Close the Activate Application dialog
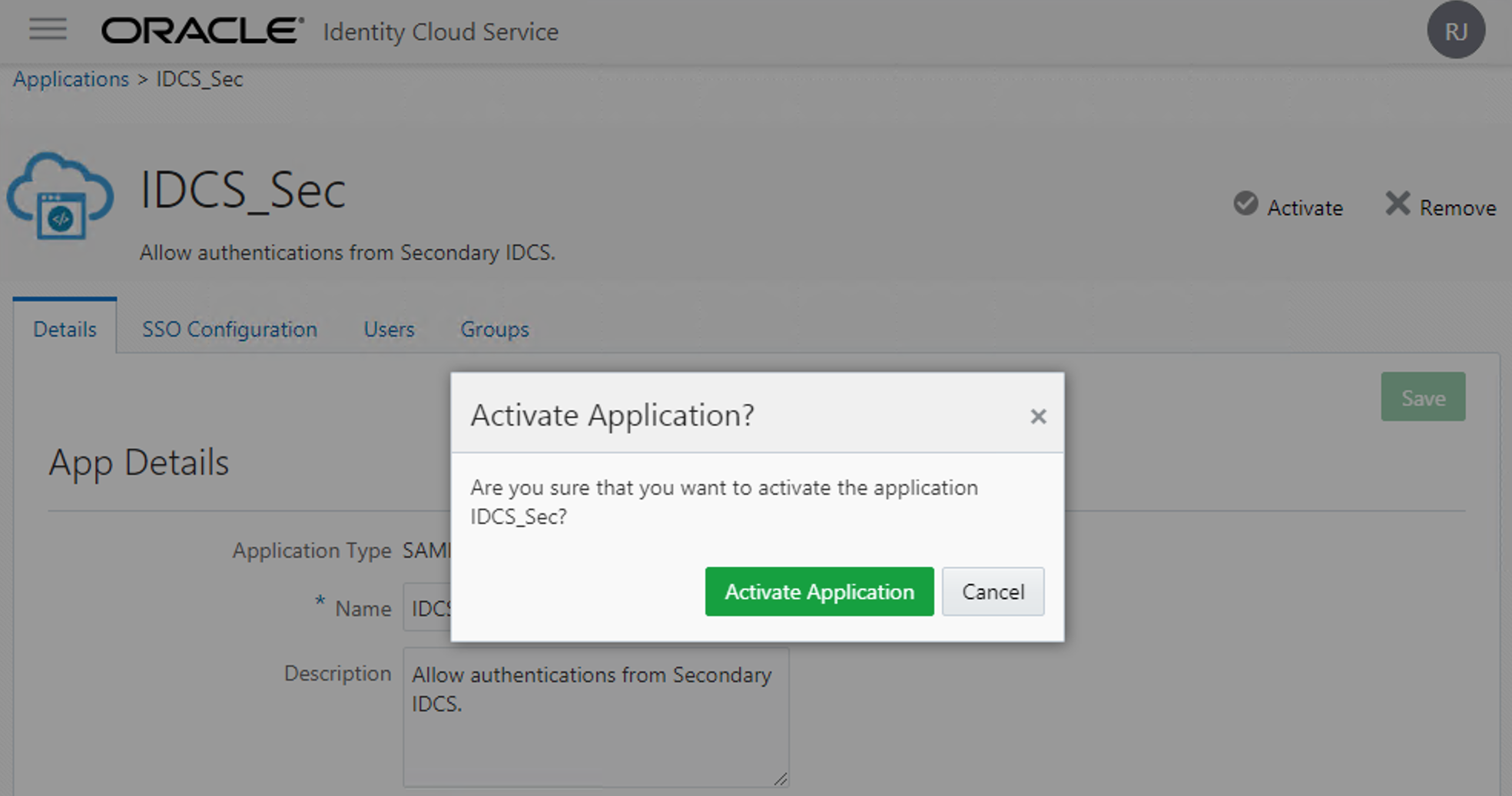 point(1038,416)
